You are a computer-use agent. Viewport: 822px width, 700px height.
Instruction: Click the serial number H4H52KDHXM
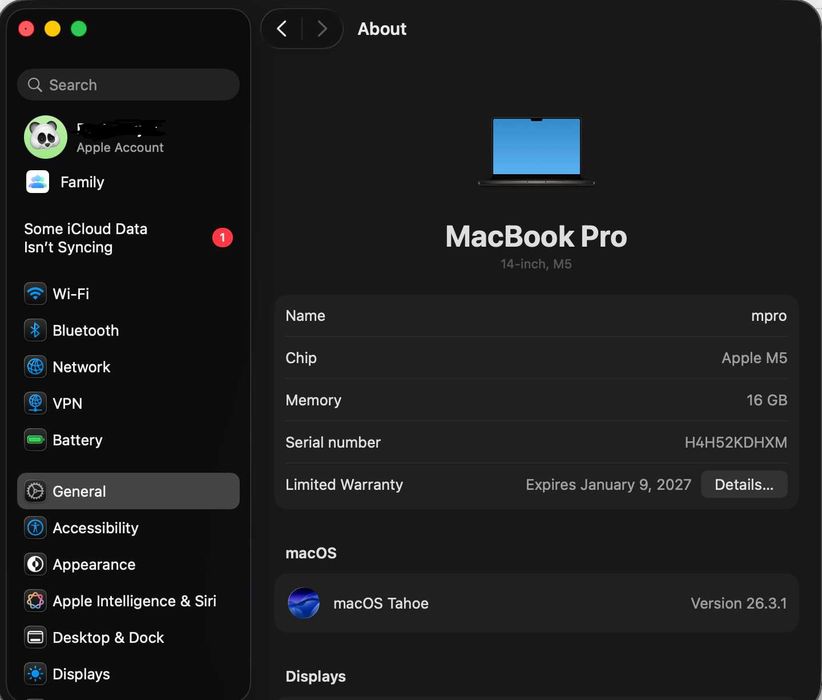736,442
